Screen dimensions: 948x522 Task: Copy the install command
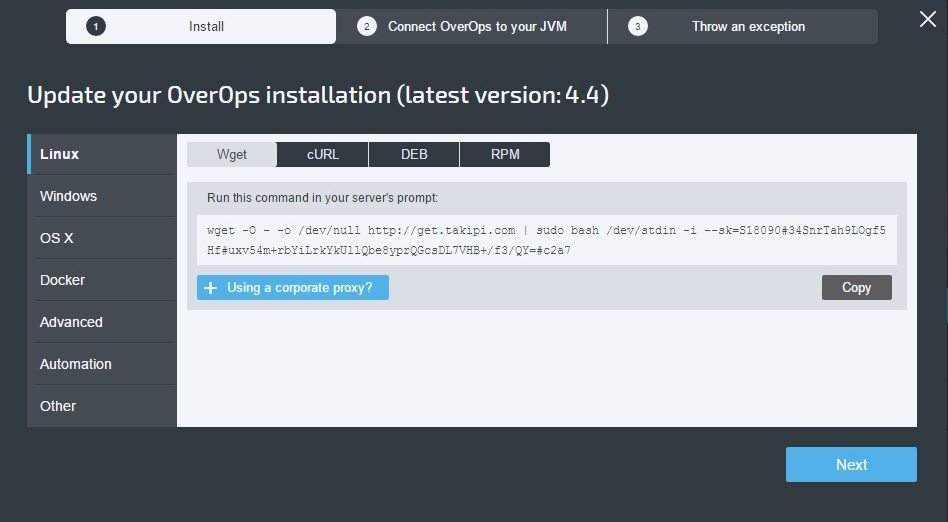pyautogui.click(x=856, y=288)
